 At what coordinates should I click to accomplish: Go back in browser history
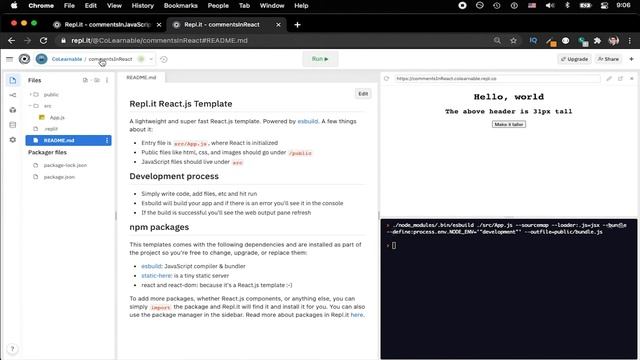(x=11, y=40)
